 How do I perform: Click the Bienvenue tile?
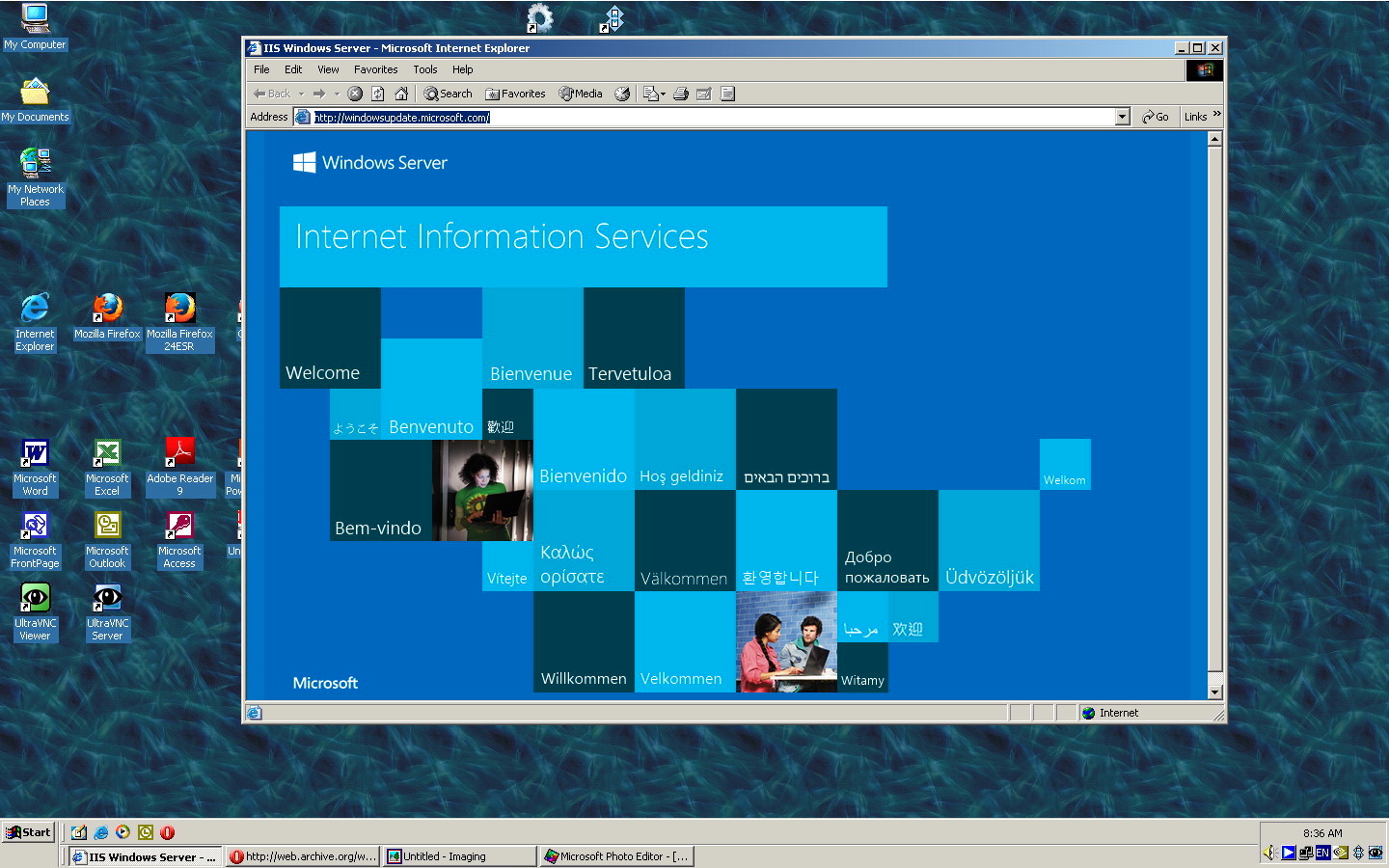[x=532, y=338]
